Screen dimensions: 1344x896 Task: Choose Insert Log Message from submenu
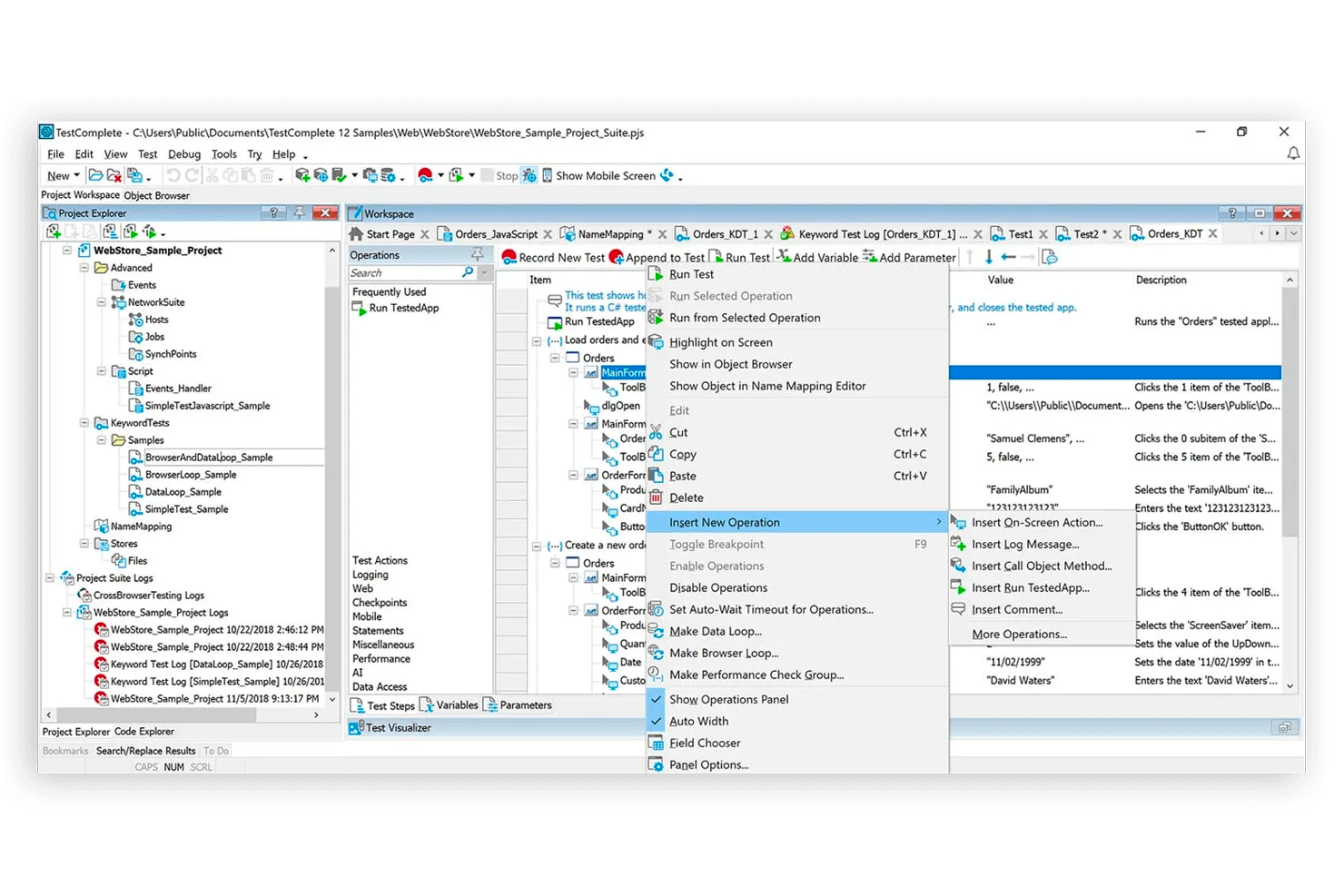[x=1042, y=544]
